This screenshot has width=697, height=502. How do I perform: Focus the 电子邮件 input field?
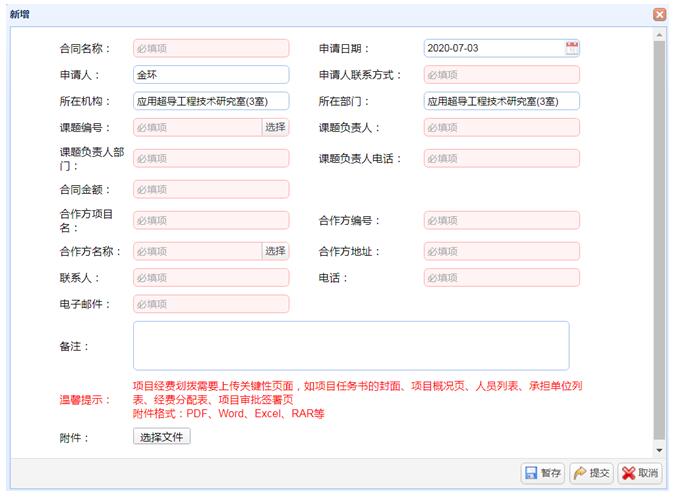(x=211, y=304)
